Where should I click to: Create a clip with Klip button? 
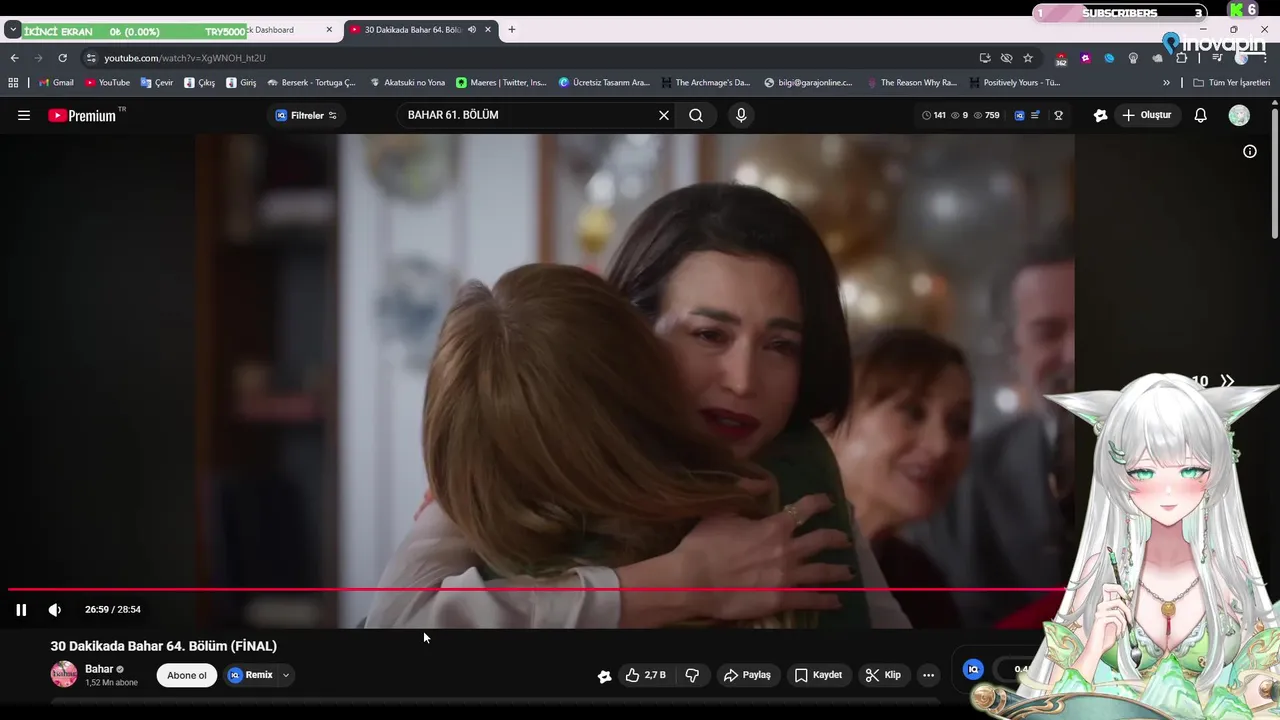tap(883, 675)
